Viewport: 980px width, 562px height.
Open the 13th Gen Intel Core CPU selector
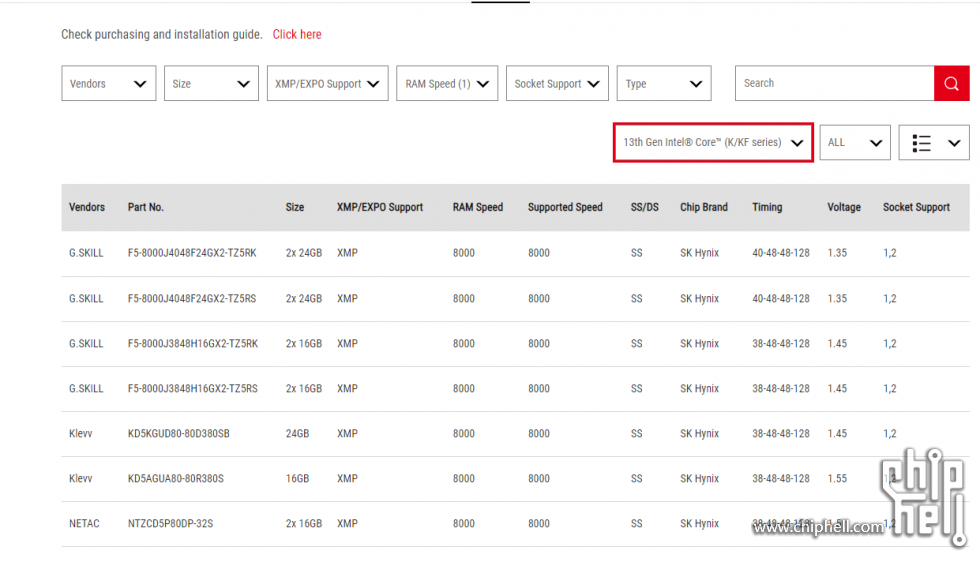point(713,143)
